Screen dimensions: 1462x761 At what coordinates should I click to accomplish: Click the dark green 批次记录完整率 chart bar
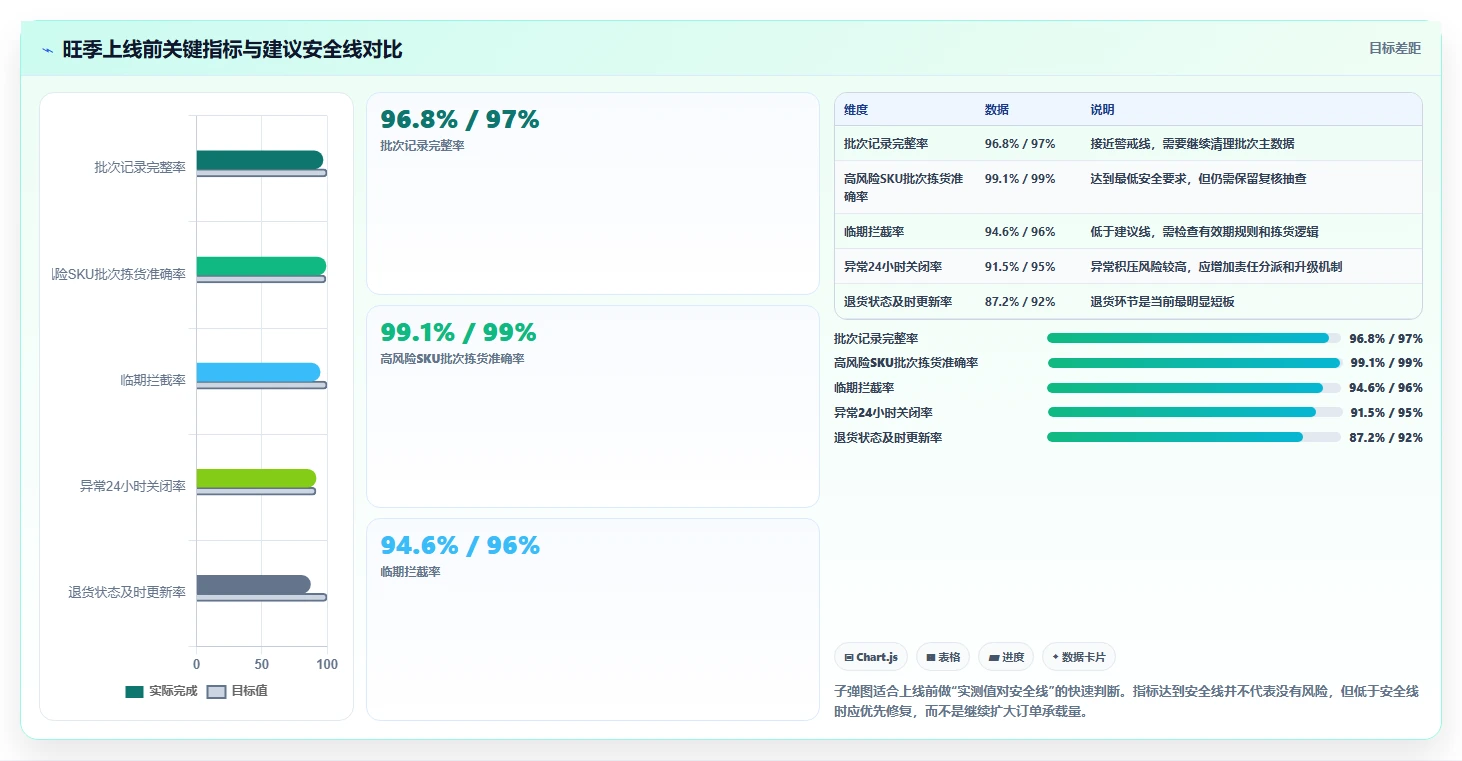[259, 160]
